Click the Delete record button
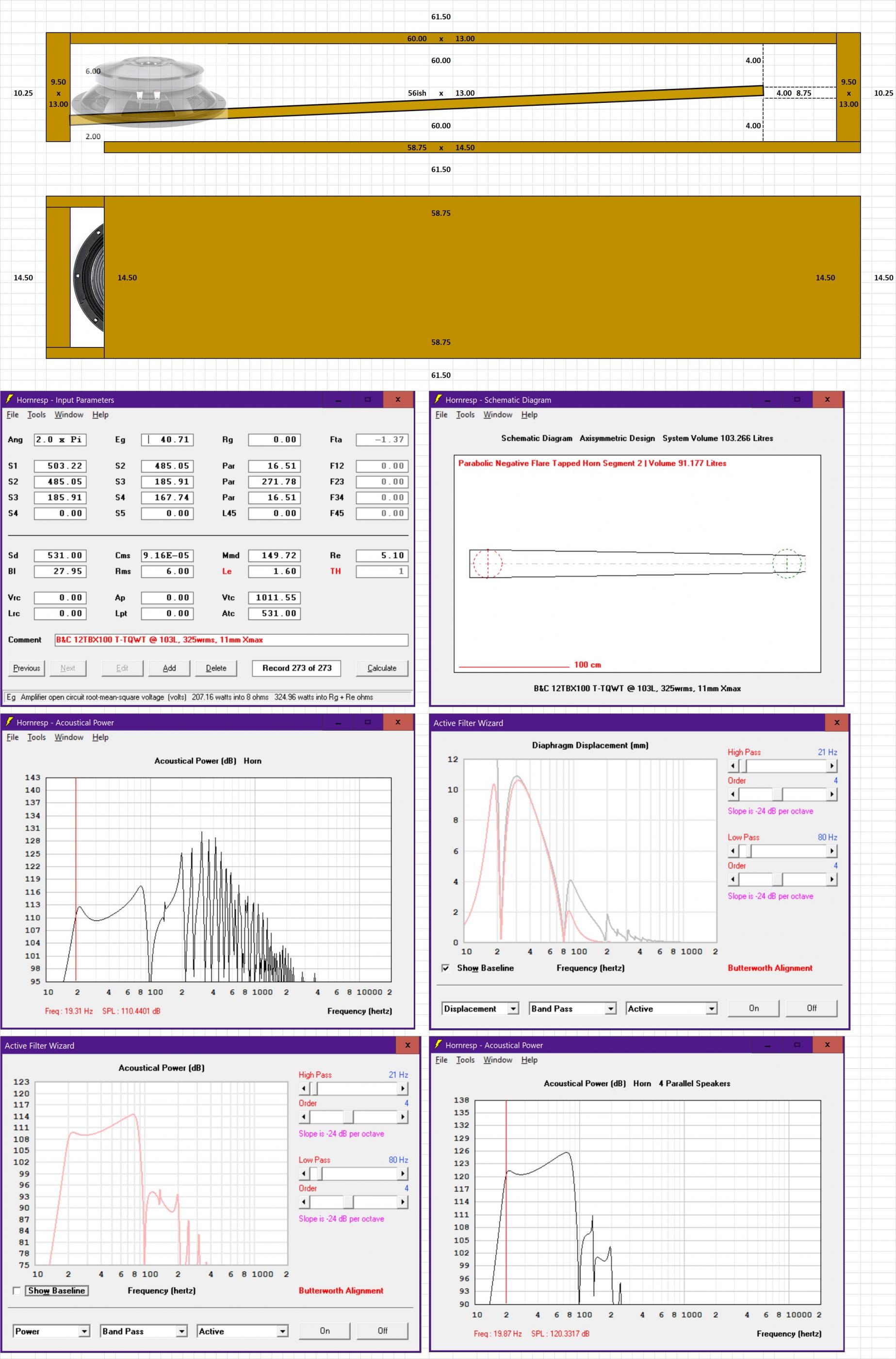This screenshot has width=896, height=1359. click(x=216, y=668)
